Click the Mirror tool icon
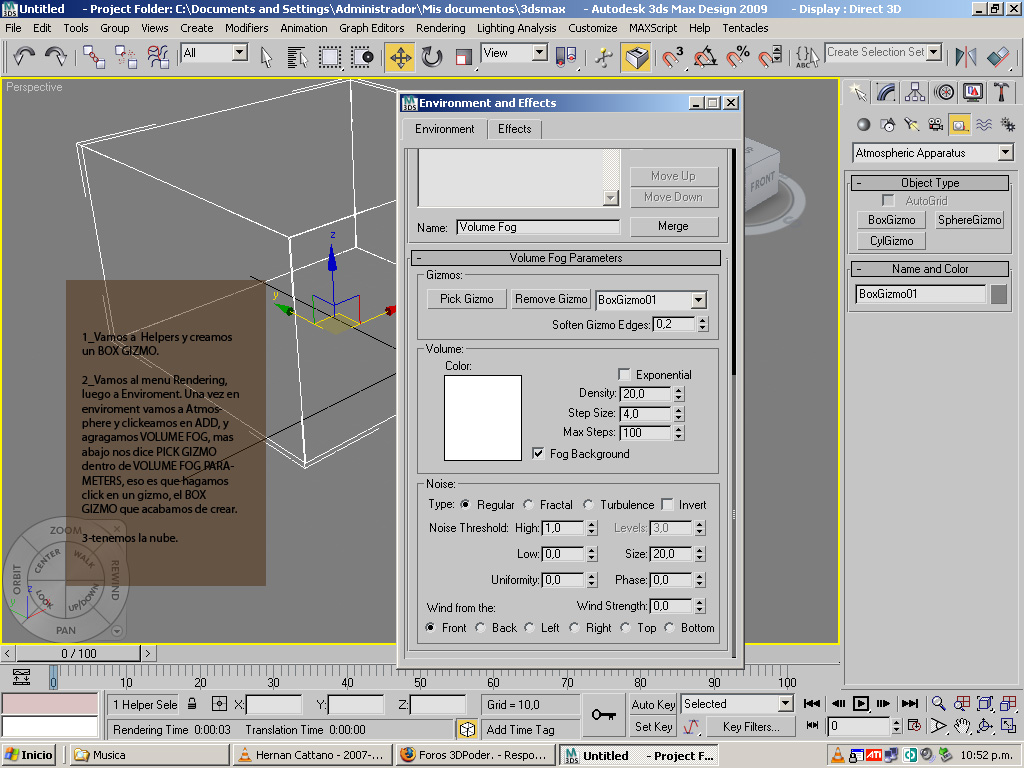Viewport: 1024px width, 768px height. point(965,57)
